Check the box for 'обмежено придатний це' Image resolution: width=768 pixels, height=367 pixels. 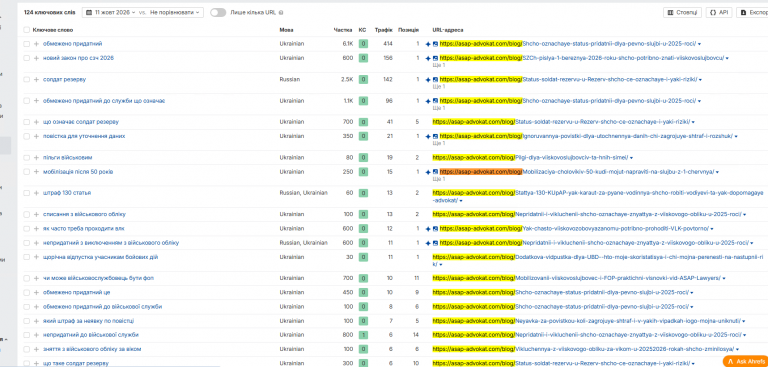pyautogui.click(x=26, y=293)
